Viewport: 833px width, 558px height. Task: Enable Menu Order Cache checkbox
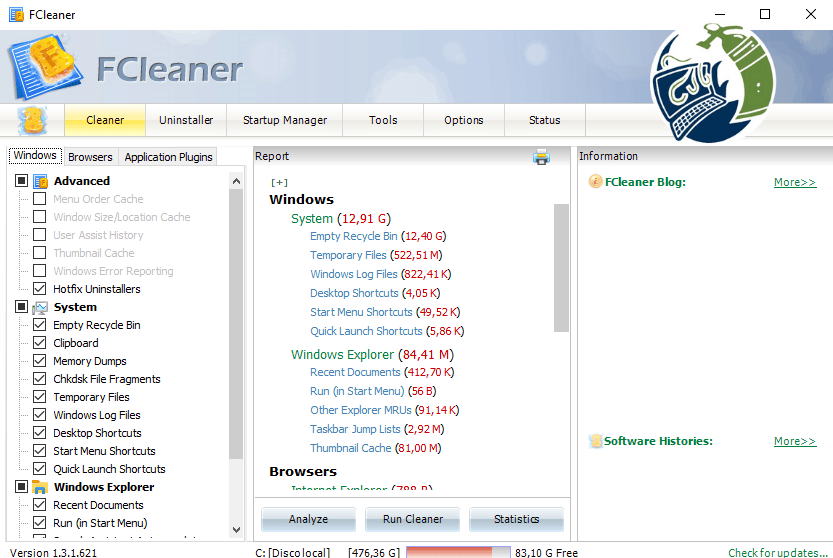(x=39, y=199)
